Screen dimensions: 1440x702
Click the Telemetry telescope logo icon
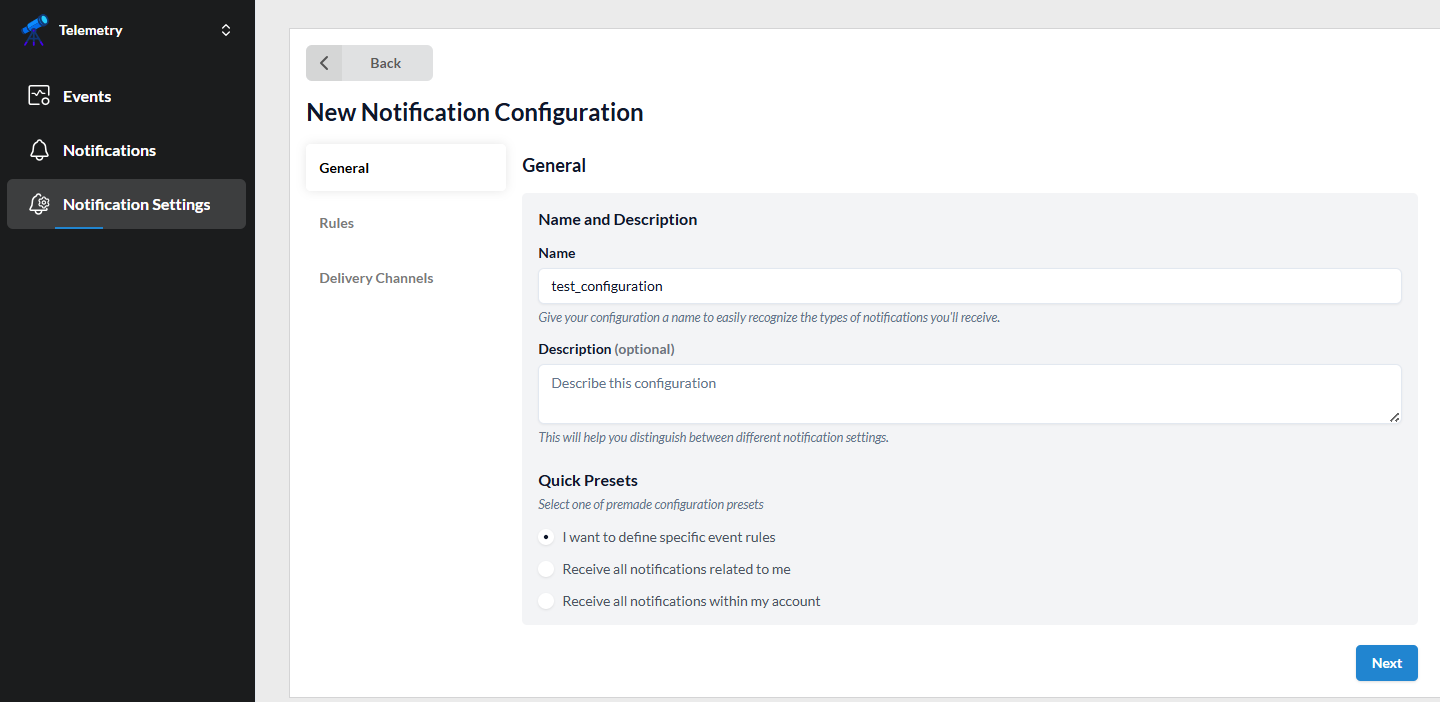35,30
